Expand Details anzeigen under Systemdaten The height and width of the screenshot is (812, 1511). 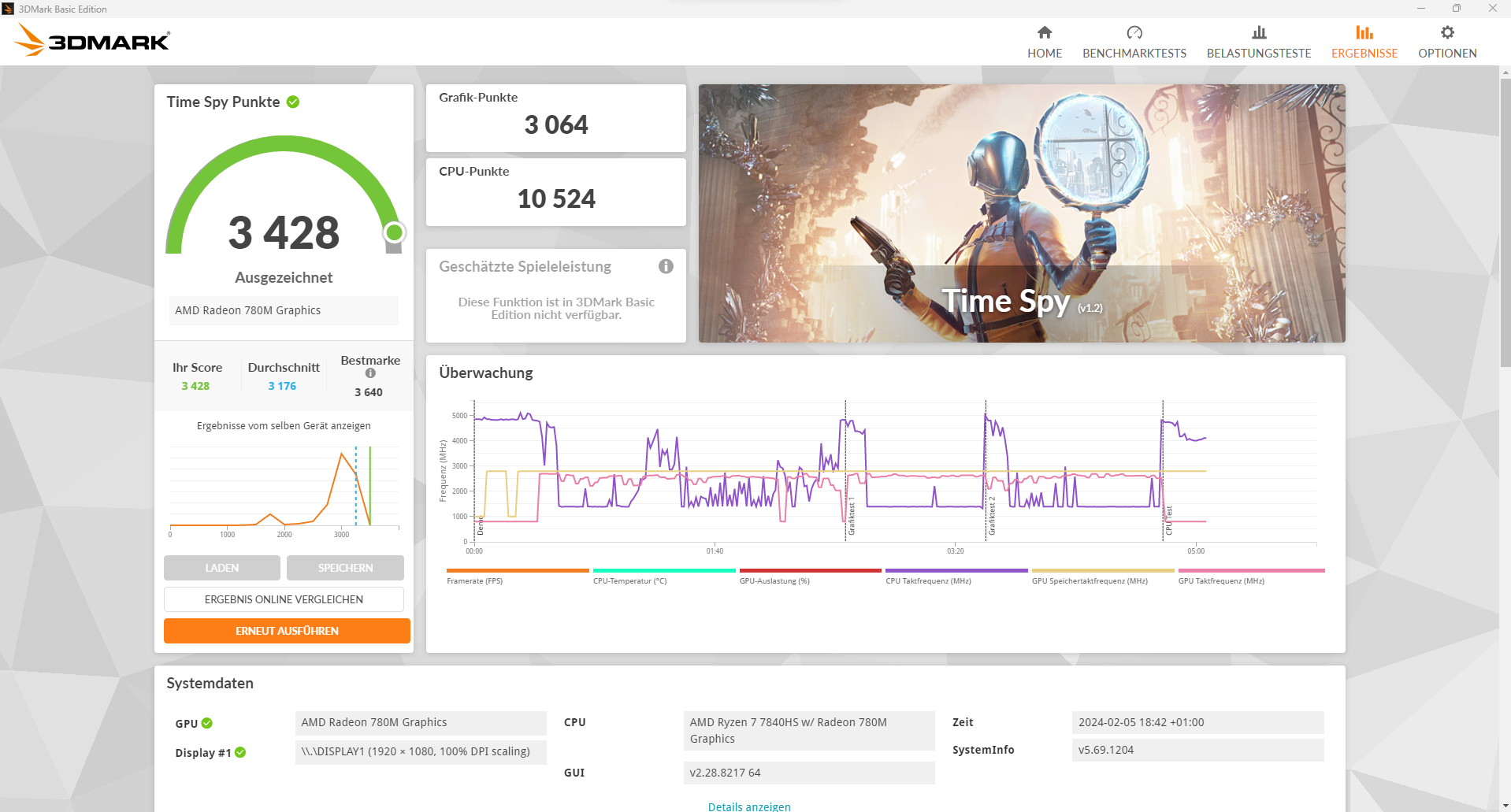748,806
